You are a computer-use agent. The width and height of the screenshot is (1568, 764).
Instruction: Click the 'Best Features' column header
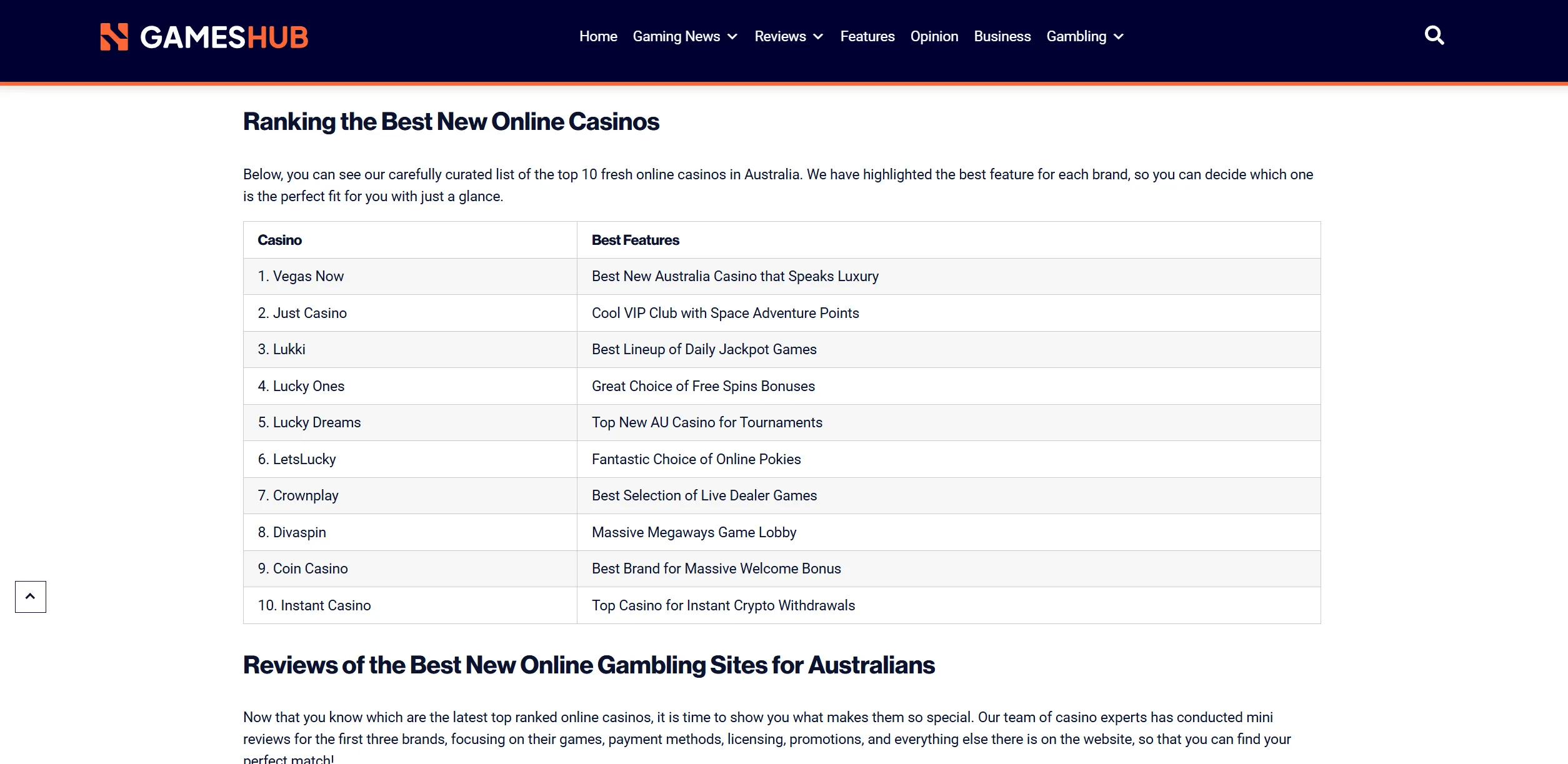(949, 240)
